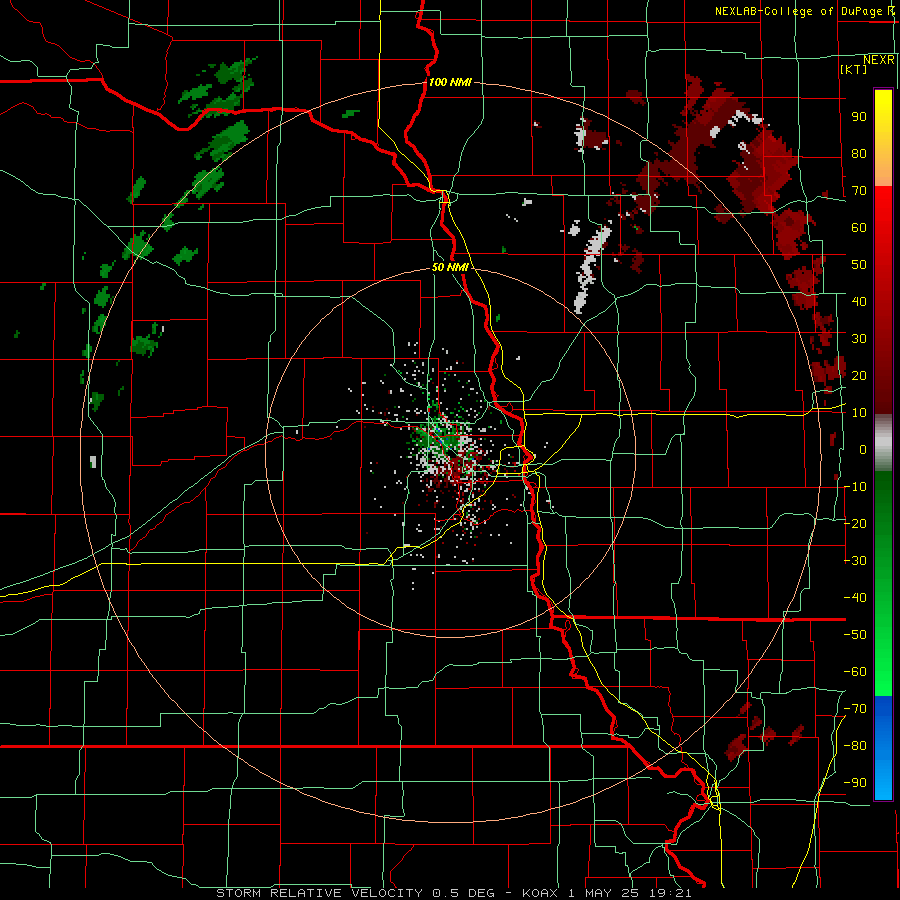Screen dimensions: 900x900
Task: Click the KOAX station identifier in caption
Action: point(541,893)
